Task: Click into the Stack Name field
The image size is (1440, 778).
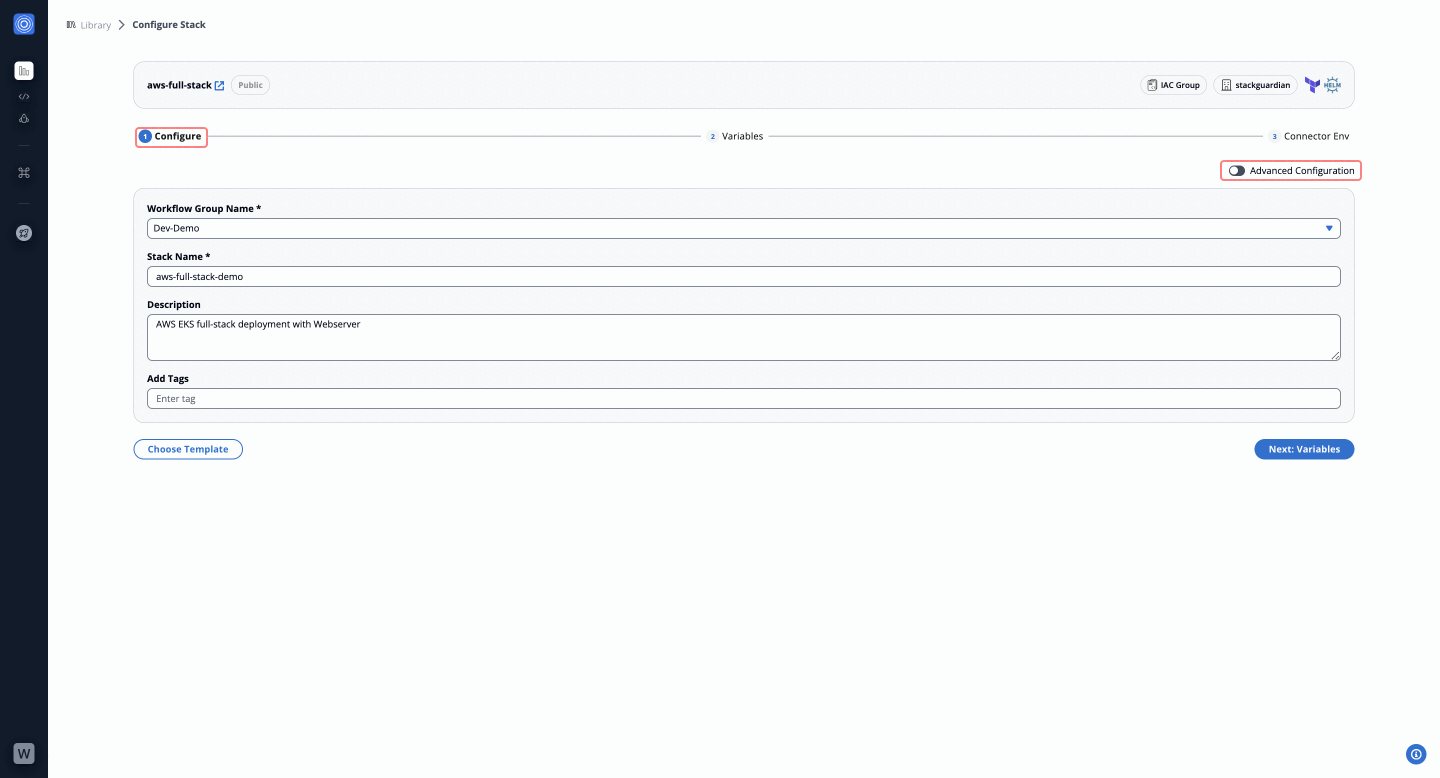Action: pyautogui.click(x=743, y=276)
